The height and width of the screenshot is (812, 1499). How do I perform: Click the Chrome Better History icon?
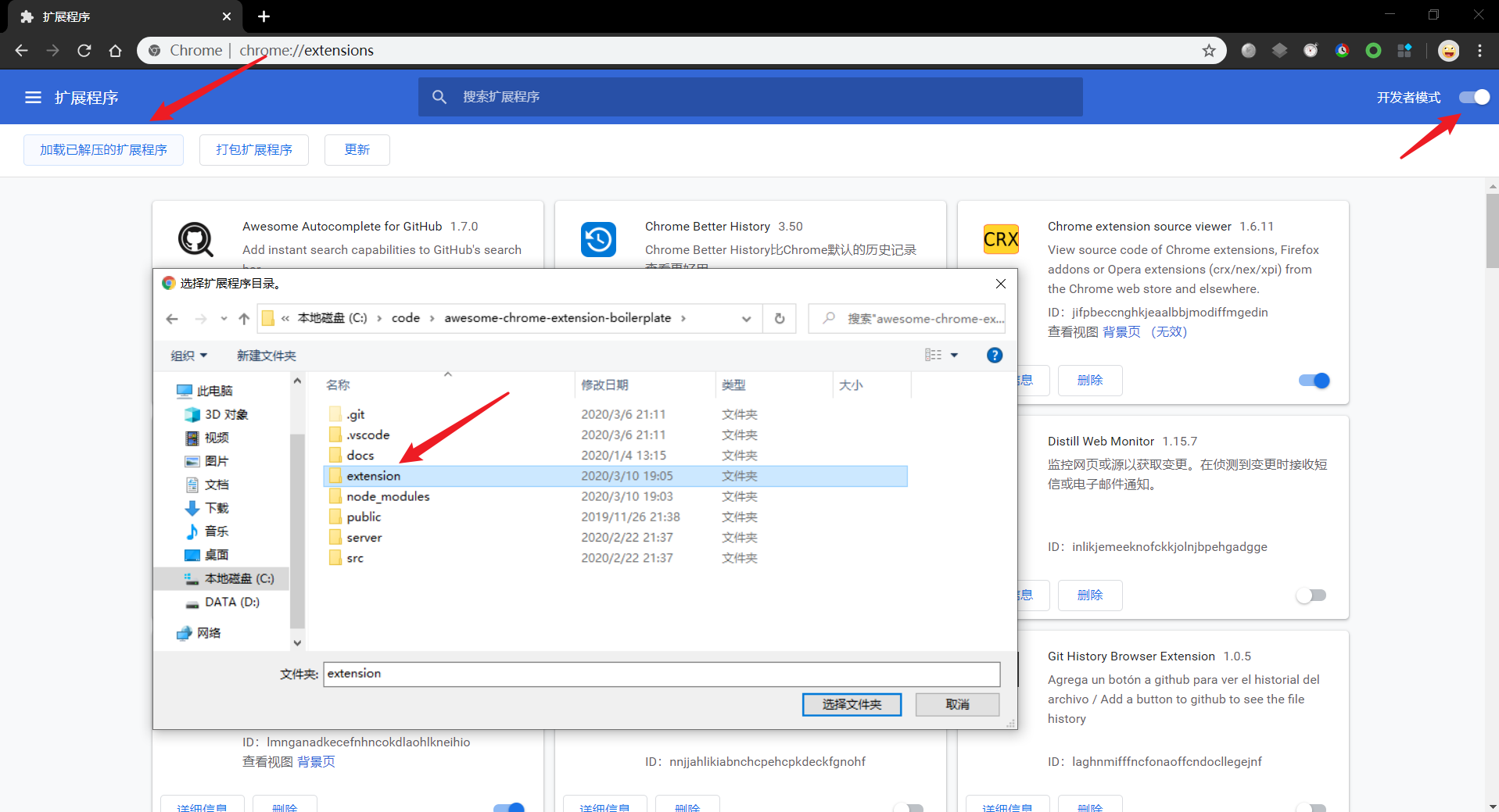click(598, 239)
